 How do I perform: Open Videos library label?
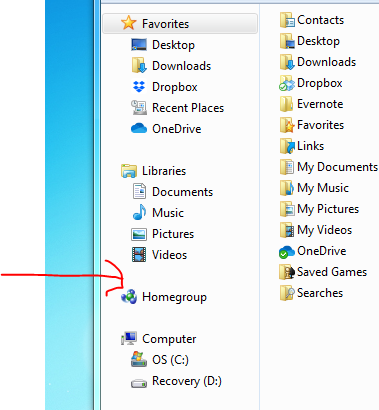[x=169, y=255]
